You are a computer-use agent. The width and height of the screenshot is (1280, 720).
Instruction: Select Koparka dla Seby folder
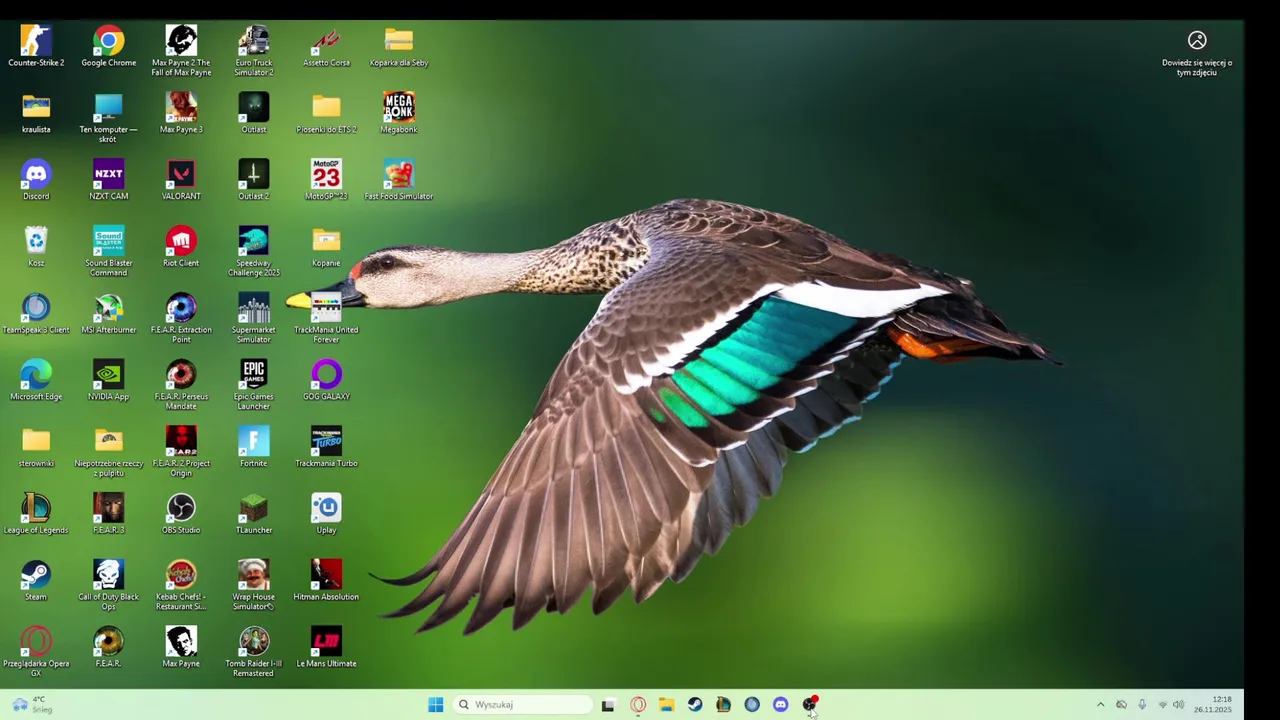click(399, 47)
